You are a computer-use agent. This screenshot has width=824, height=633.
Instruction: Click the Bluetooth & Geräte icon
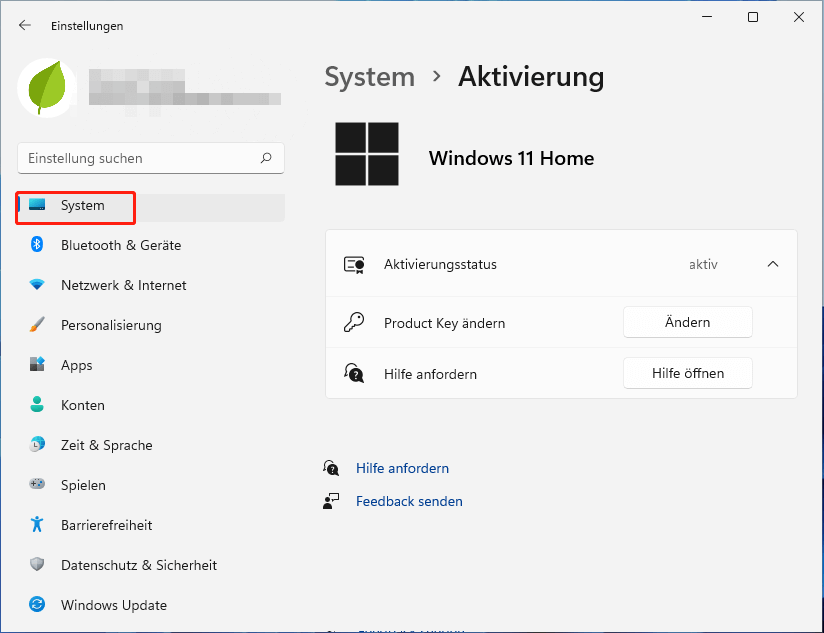click(37, 245)
